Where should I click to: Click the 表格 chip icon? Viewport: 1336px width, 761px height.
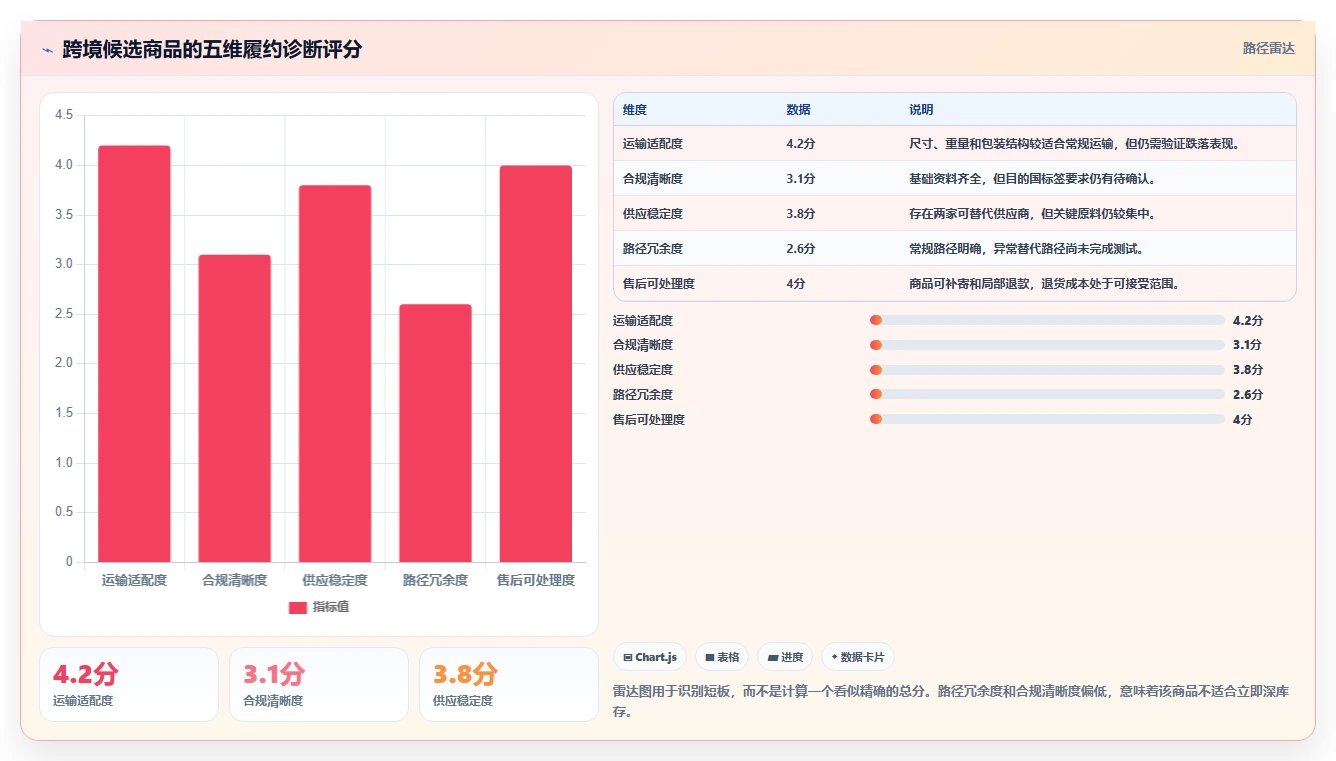[x=709, y=658]
